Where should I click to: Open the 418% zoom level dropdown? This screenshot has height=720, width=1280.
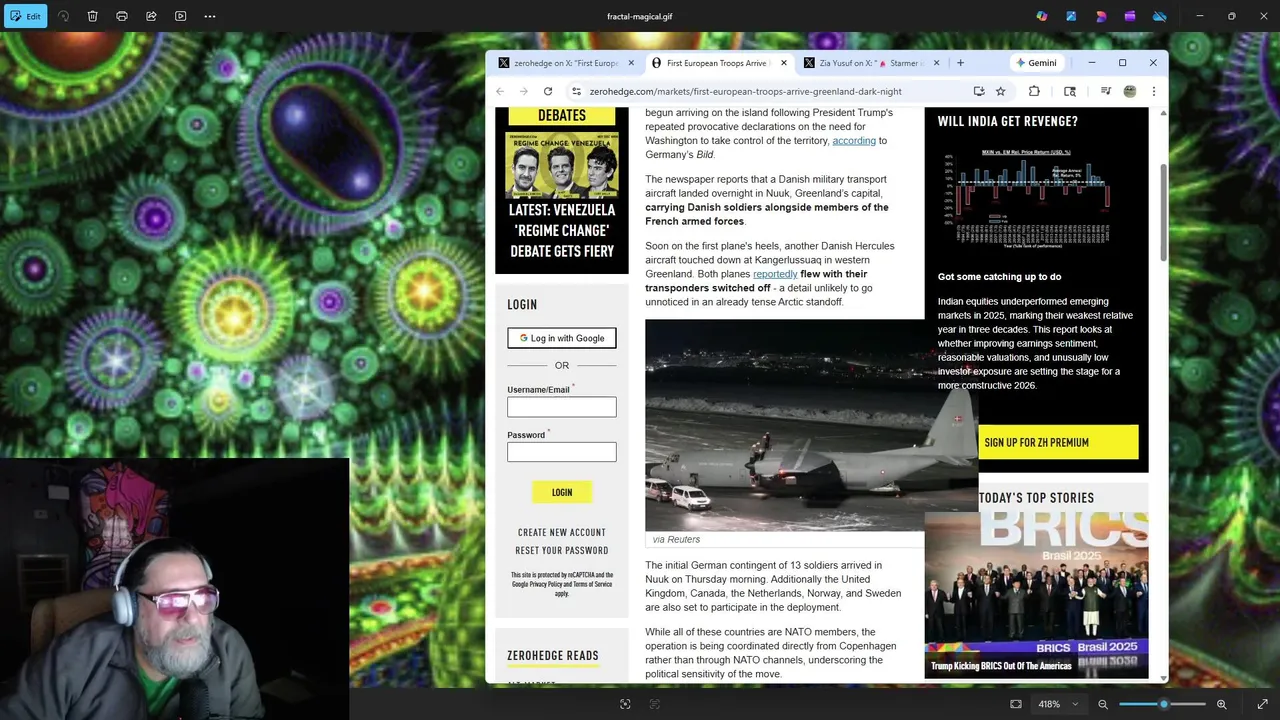point(1058,704)
